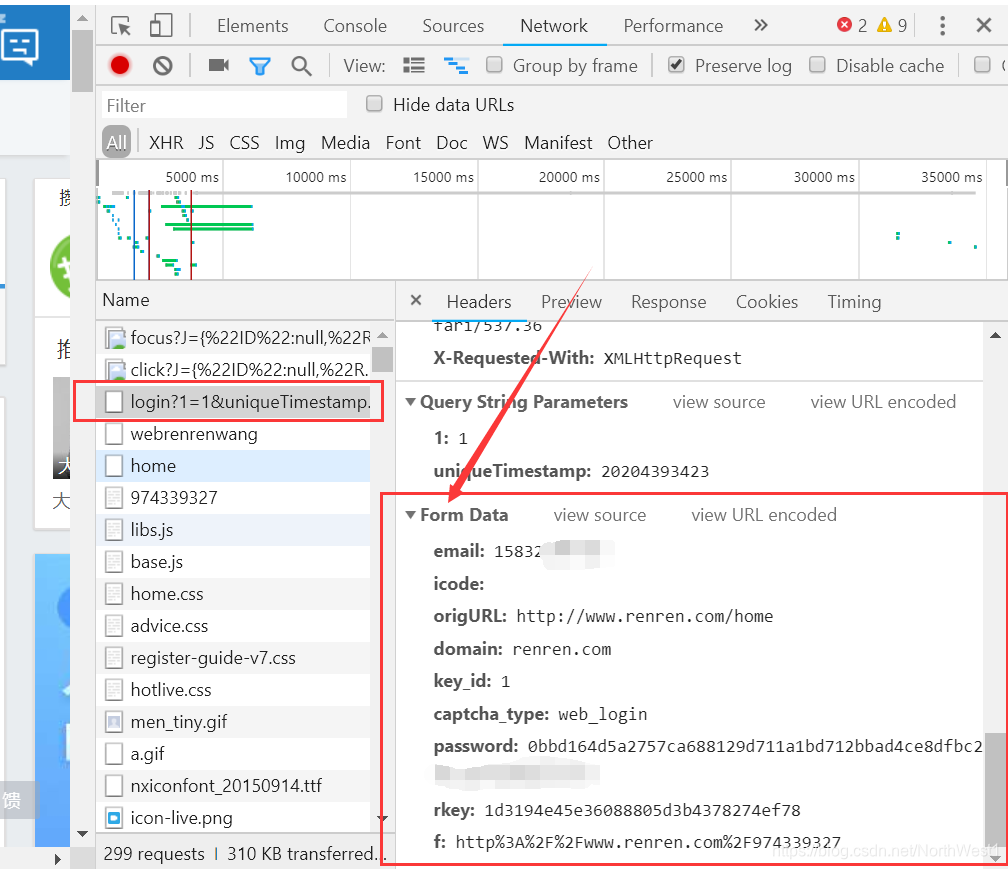Click the file icon beside home.css

point(114,594)
